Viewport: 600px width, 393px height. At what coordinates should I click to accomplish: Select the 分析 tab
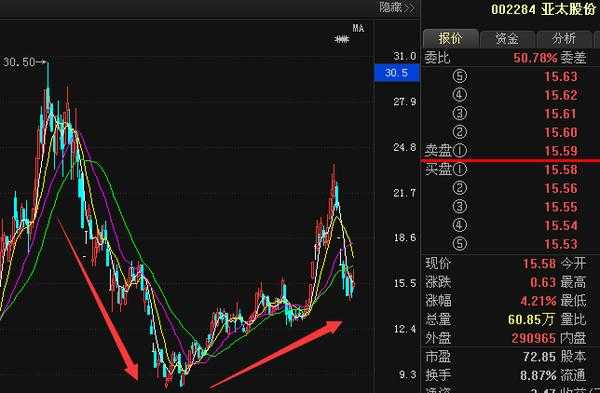click(564, 39)
